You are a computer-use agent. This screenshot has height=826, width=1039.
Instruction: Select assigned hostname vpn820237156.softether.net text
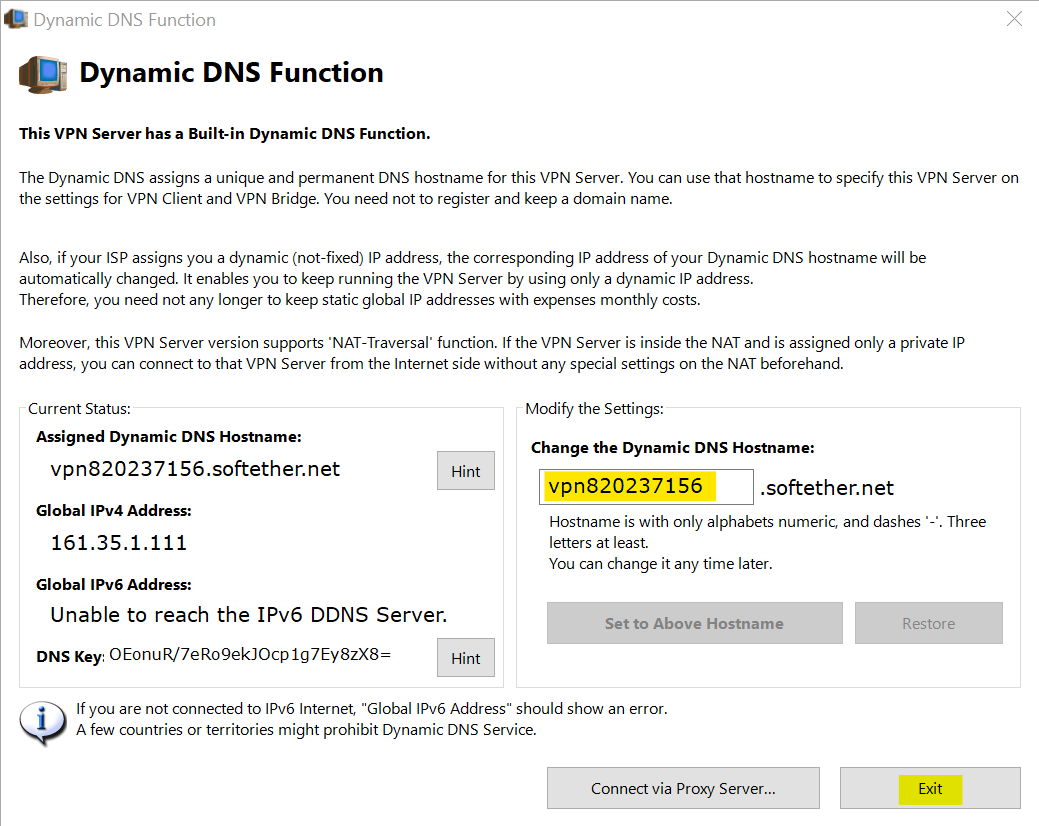pos(195,469)
